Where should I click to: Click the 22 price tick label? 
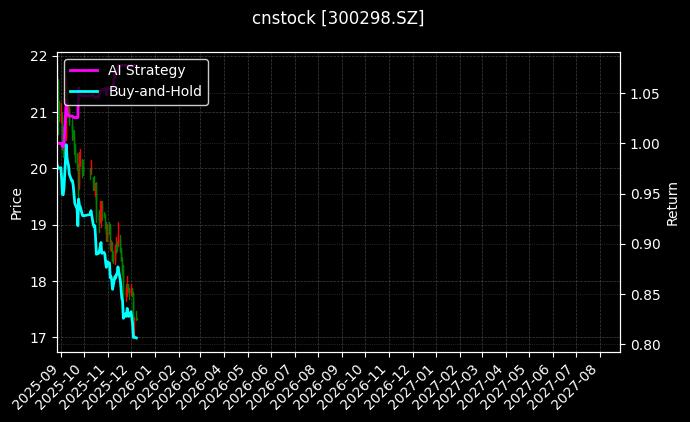(38, 56)
